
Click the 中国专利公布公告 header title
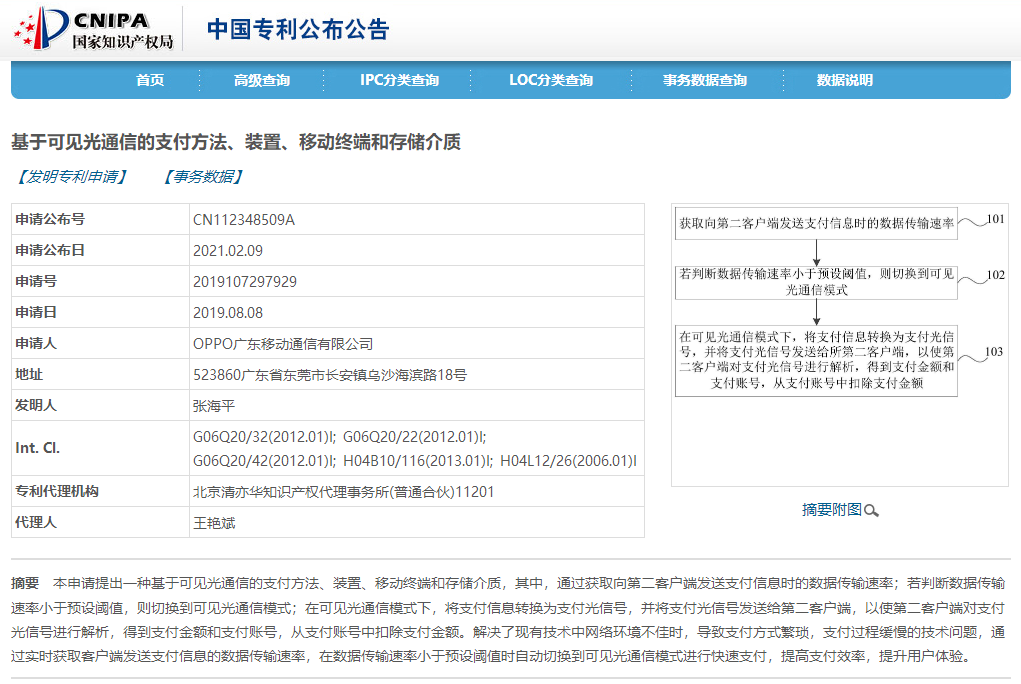coord(296,30)
